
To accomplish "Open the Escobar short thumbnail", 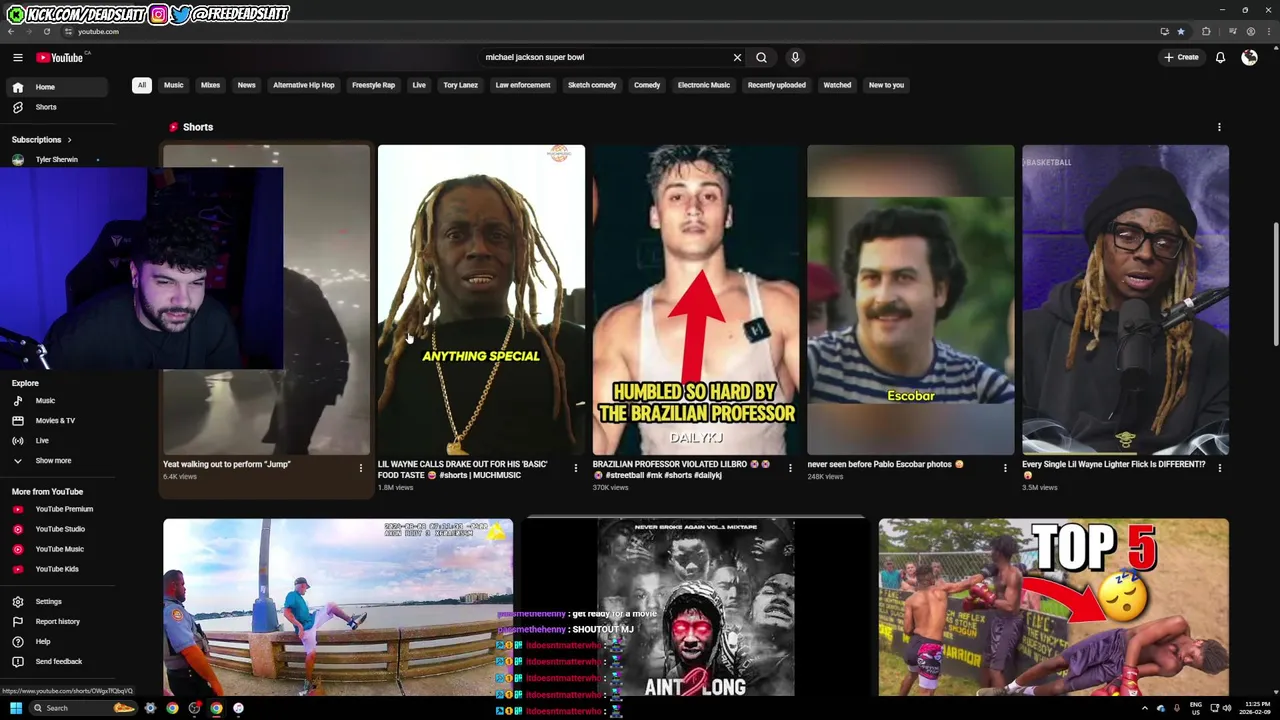I will pyautogui.click(x=911, y=300).
